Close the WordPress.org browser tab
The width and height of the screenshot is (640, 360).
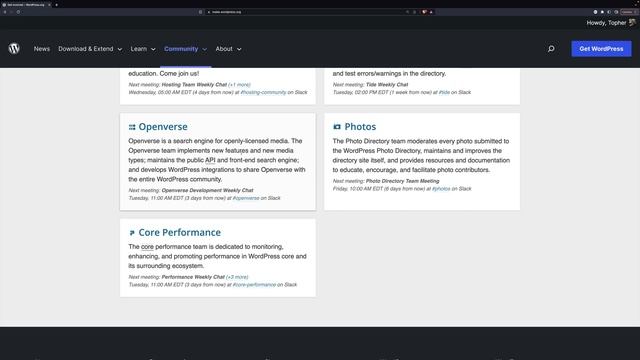[x=49, y=4]
